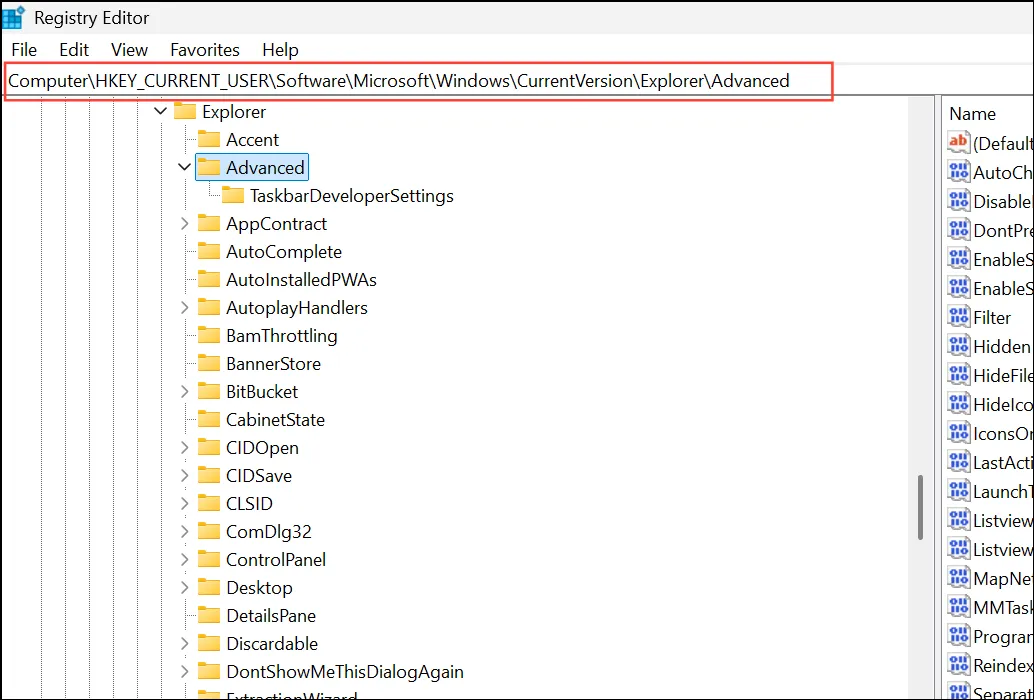Select the (Default) value name
Screen dimensions: 1034x700
[1003, 143]
